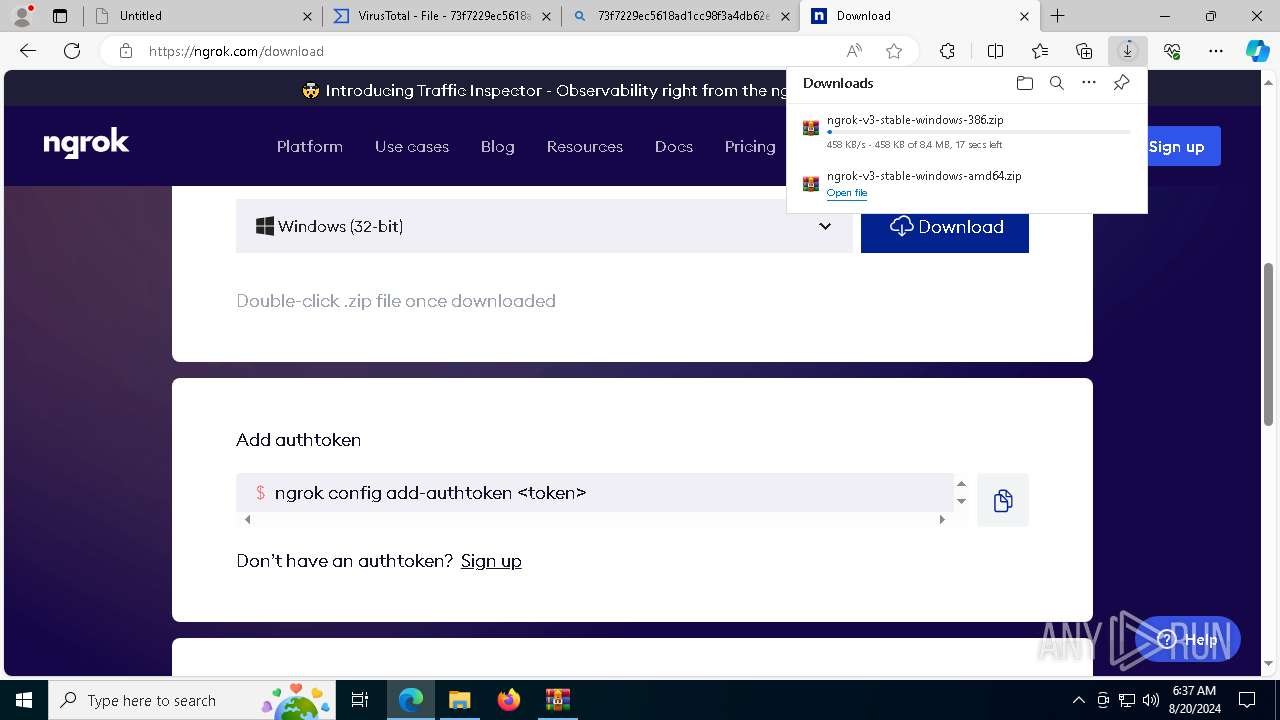1280x720 pixels.
Task: Go back to the previous page
Action: [x=28, y=51]
